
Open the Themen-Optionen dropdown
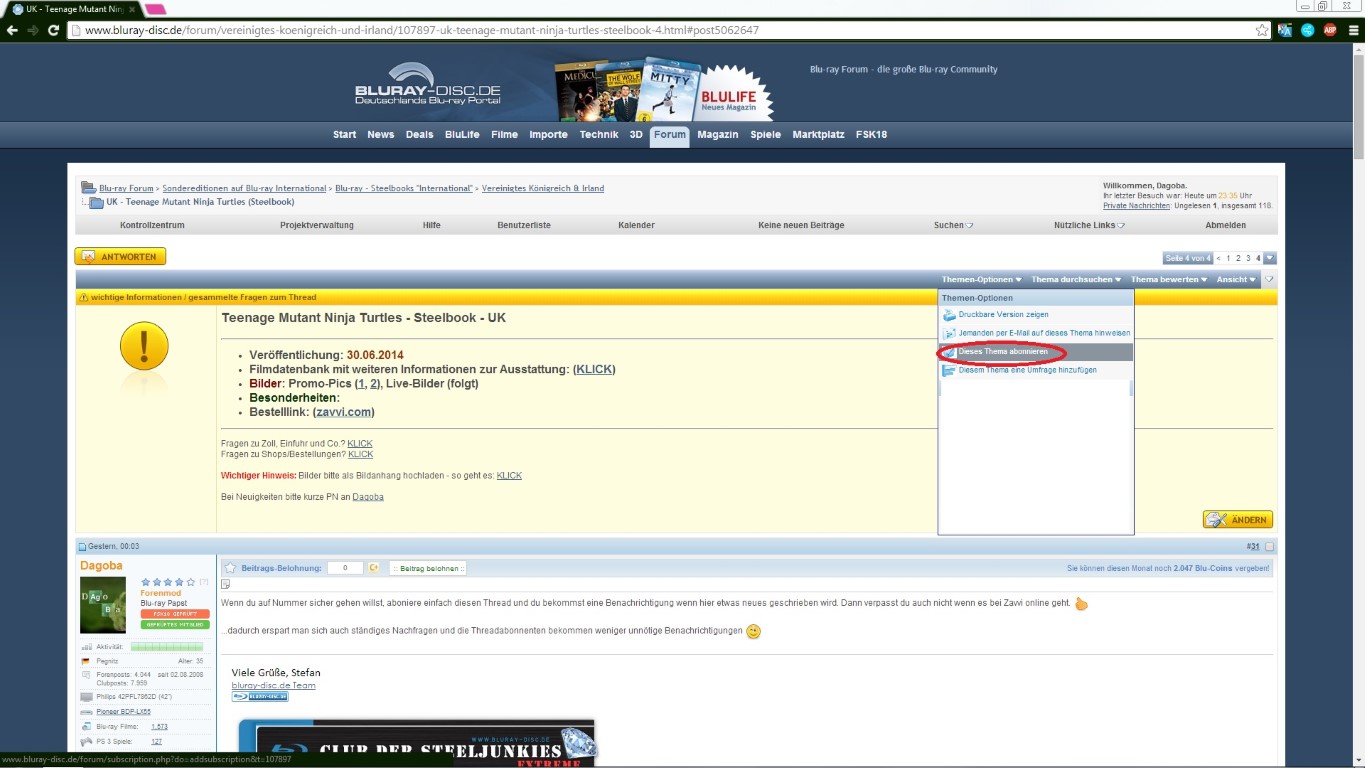pos(982,280)
